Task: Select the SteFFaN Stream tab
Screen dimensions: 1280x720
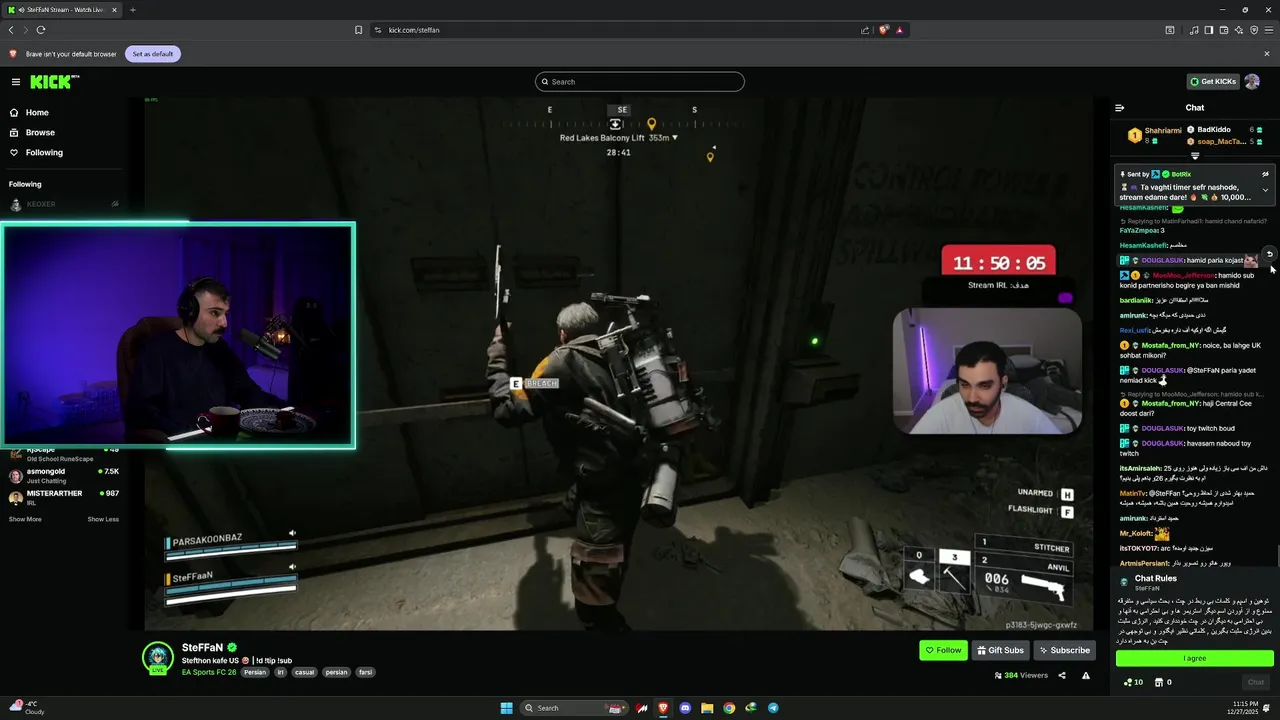Action: pyautogui.click(x=62, y=10)
